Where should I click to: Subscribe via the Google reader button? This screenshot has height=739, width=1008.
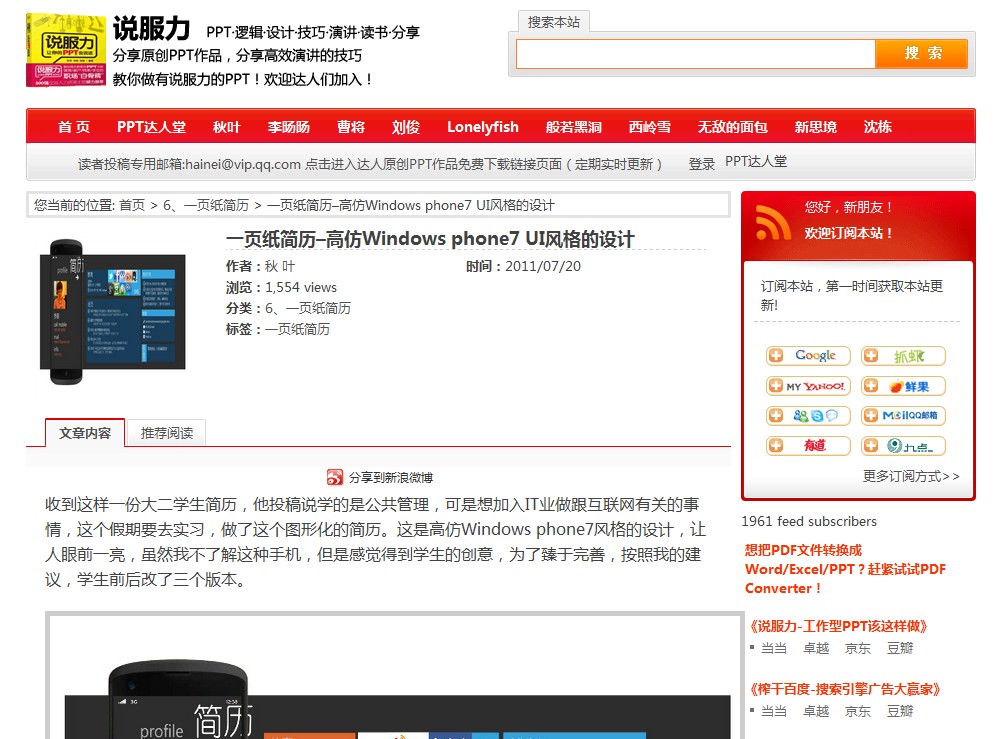click(808, 356)
